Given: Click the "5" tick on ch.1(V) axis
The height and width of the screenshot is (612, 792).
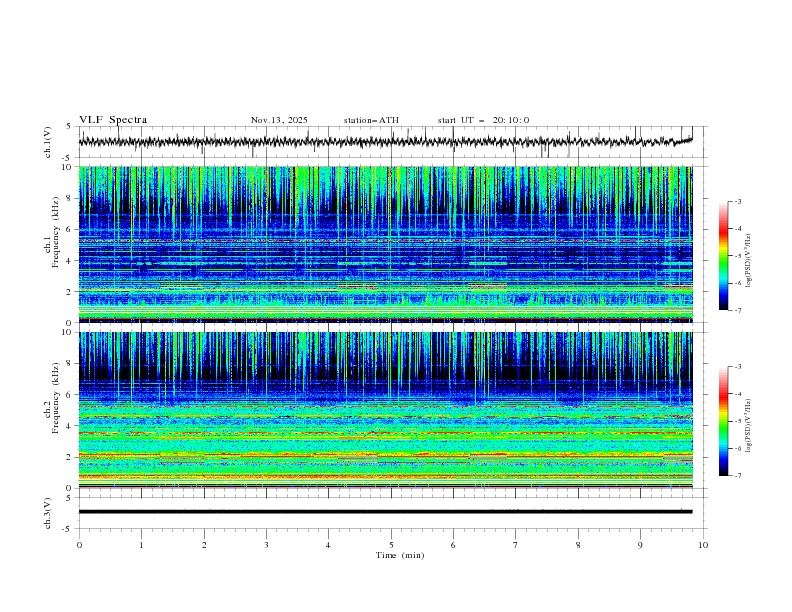Looking at the screenshot, I should coord(70,127).
